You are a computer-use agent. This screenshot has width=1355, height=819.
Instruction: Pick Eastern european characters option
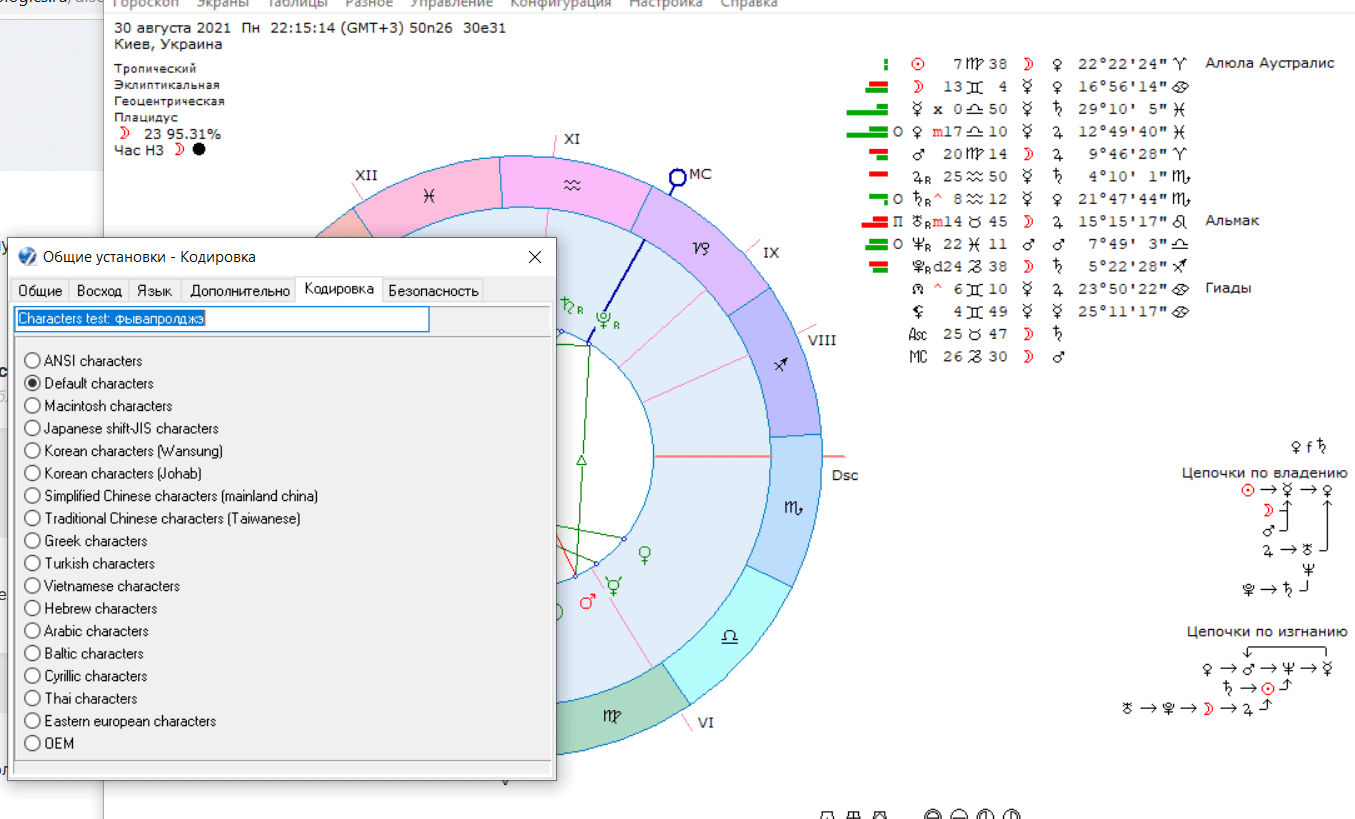point(121,721)
